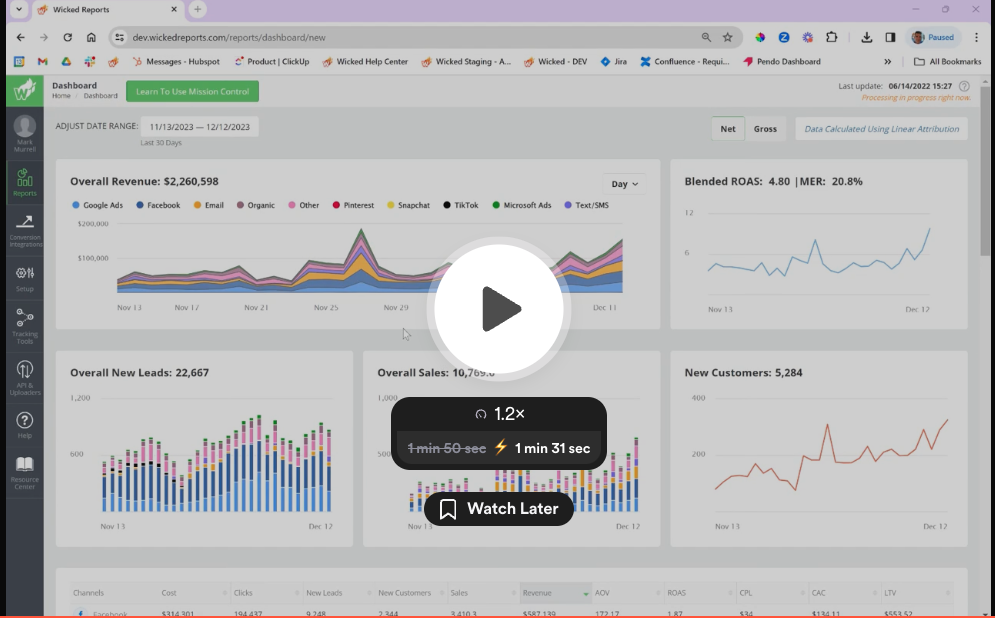Open the browser extensions puzzle icon
Screen dimensions: 995x618
click(831, 37)
